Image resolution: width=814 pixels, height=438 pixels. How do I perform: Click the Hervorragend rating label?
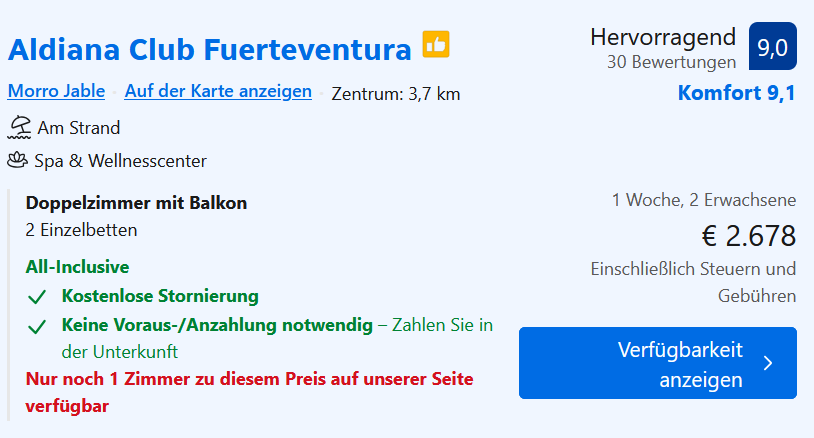pos(663,37)
